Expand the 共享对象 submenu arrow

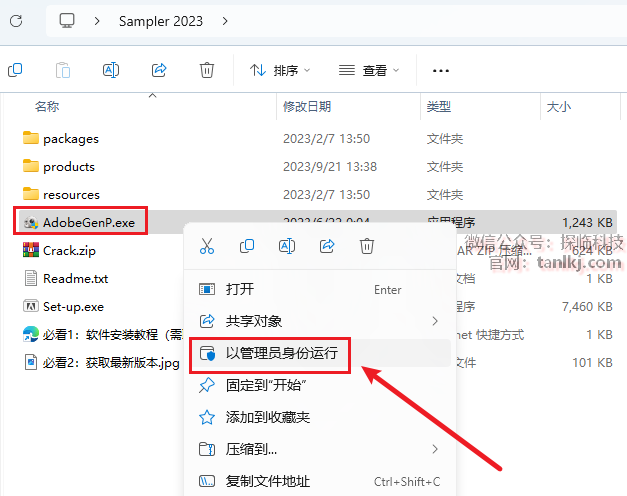pos(435,321)
